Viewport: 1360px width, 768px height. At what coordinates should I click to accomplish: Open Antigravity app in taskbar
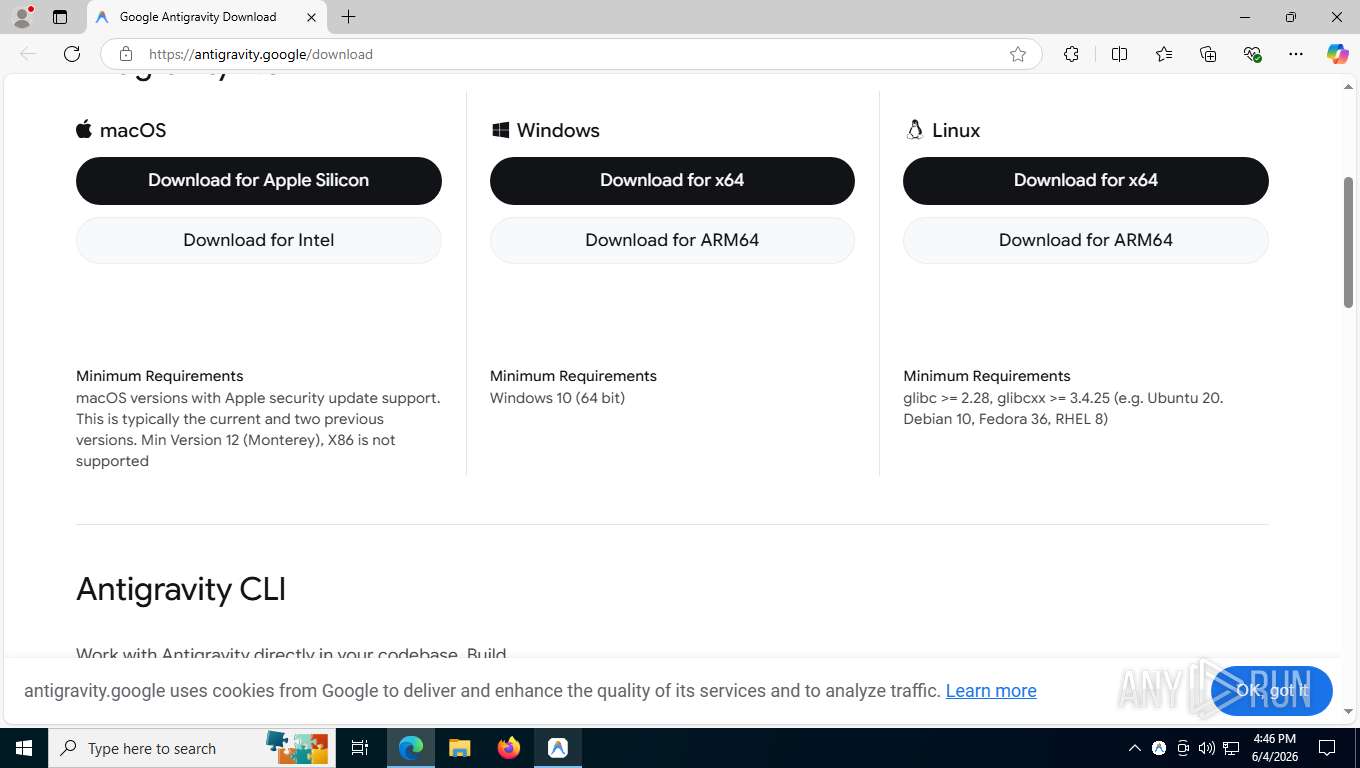pos(558,748)
